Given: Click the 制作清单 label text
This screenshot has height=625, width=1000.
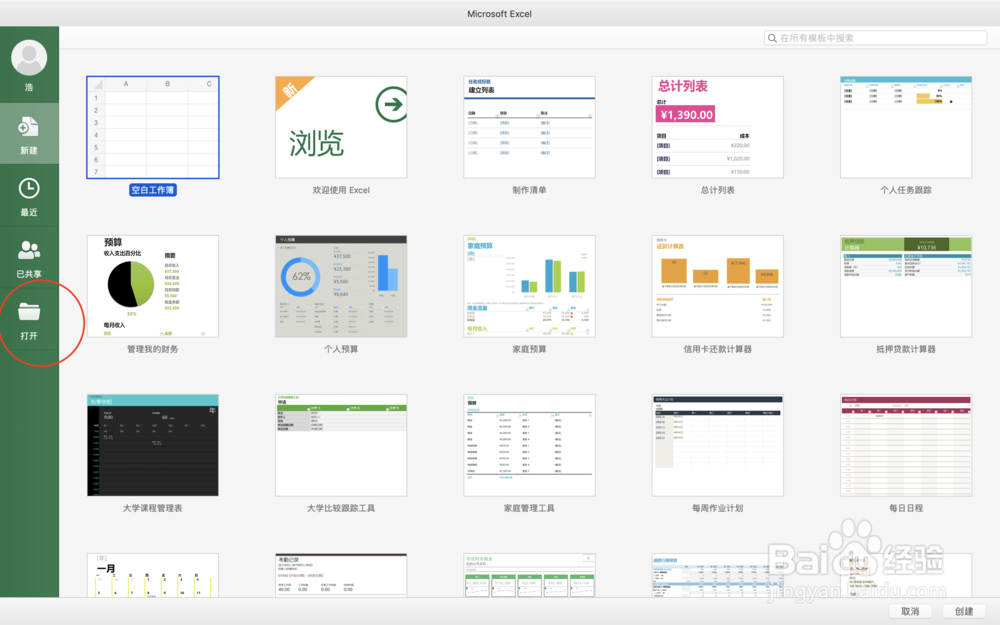Looking at the screenshot, I should [x=529, y=190].
